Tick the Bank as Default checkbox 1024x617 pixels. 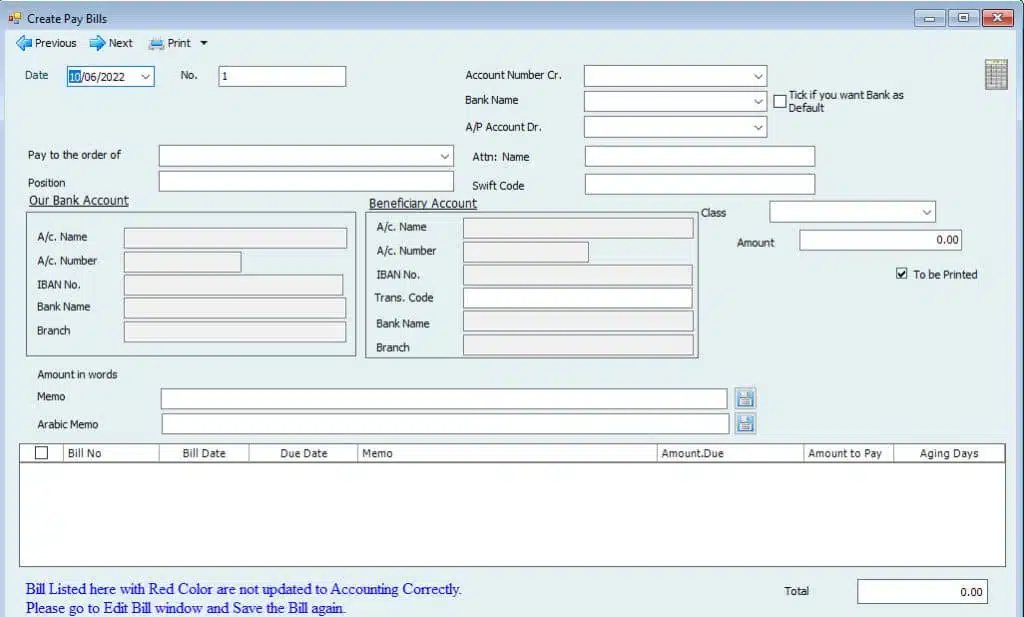click(780, 101)
